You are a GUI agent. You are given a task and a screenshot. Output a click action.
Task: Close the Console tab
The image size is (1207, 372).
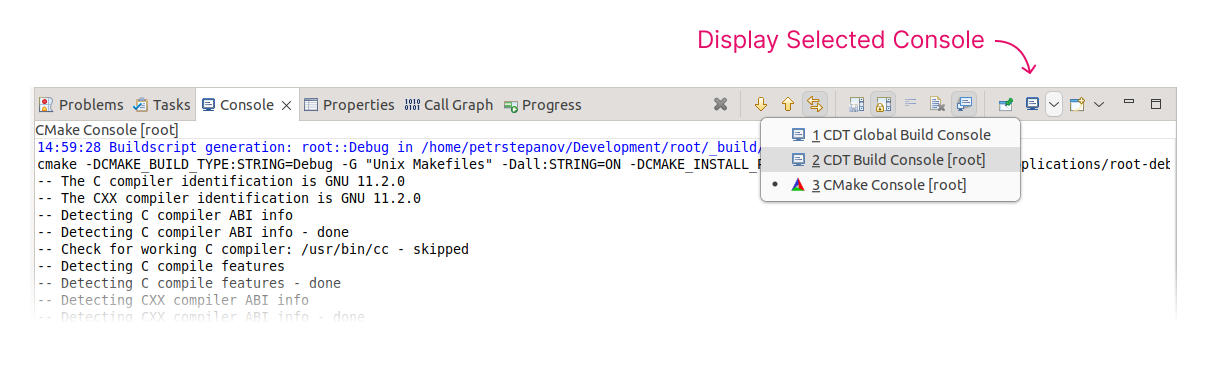pos(286,105)
